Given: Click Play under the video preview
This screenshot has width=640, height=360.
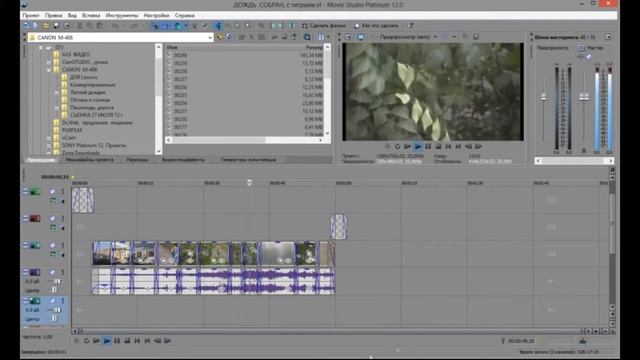Looking at the screenshot, I should [x=418, y=147].
